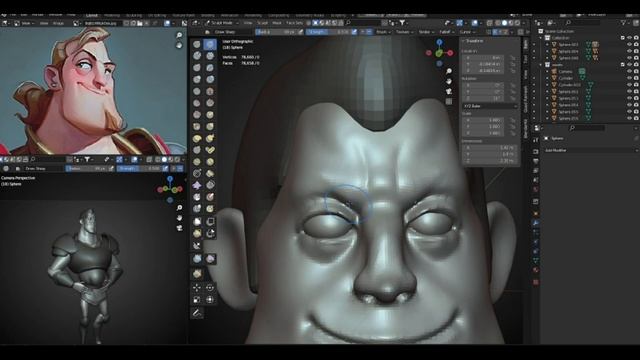Screen dimensions: 640x360
Task: Select the Scale transform tool
Action: [197, 300]
